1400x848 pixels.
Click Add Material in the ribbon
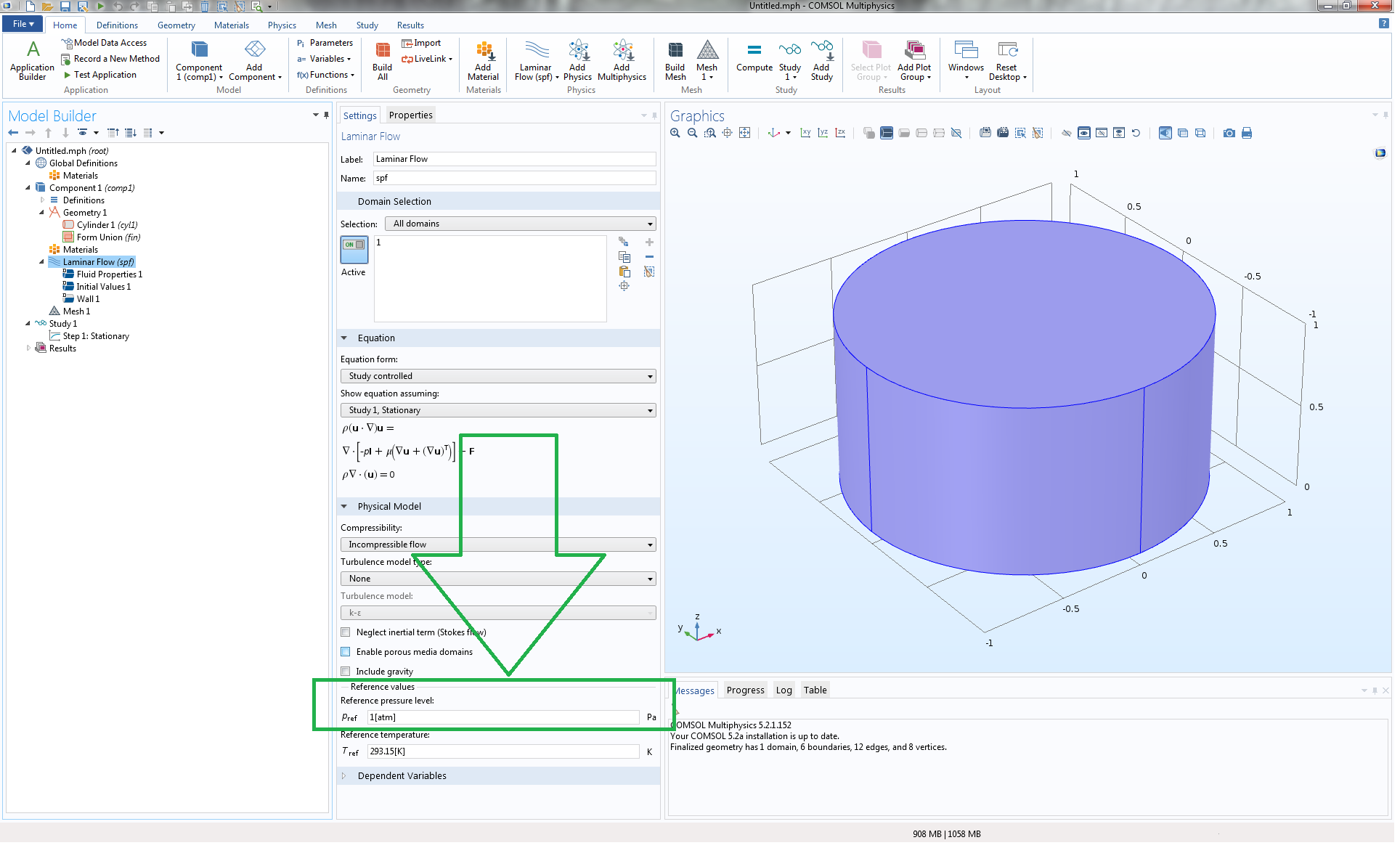point(483,61)
